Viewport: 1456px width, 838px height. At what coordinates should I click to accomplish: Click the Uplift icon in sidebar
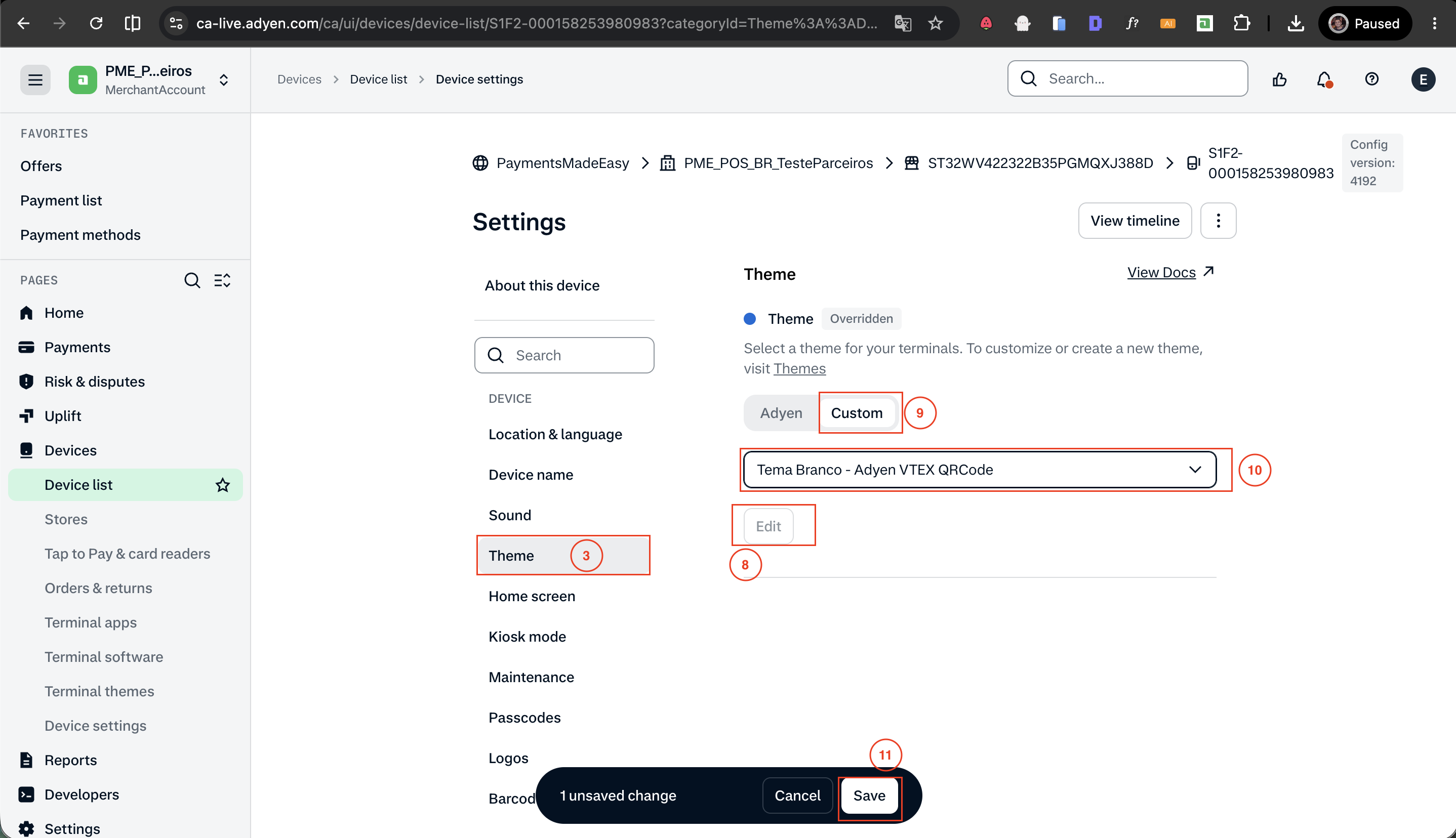coord(26,415)
